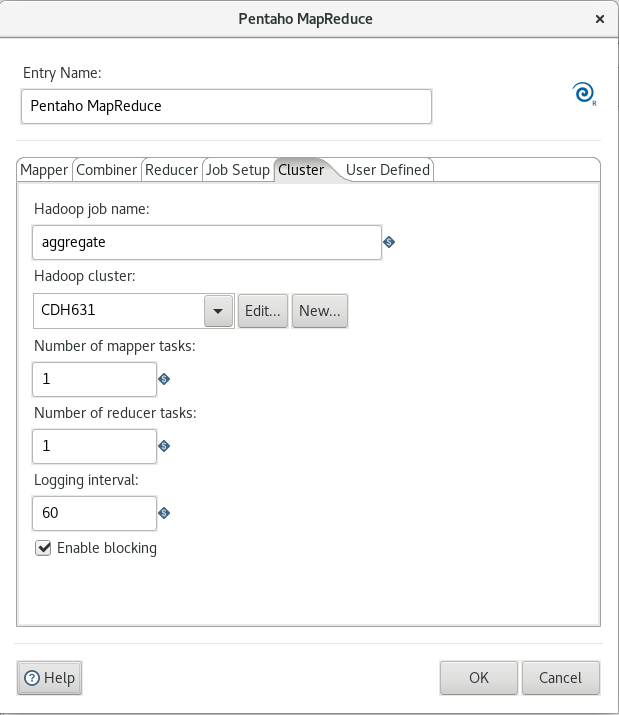Image resolution: width=619 pixels, height=715 pixels.
Task: Switch to the Mapper tab
Action: (x=44, y=170)
